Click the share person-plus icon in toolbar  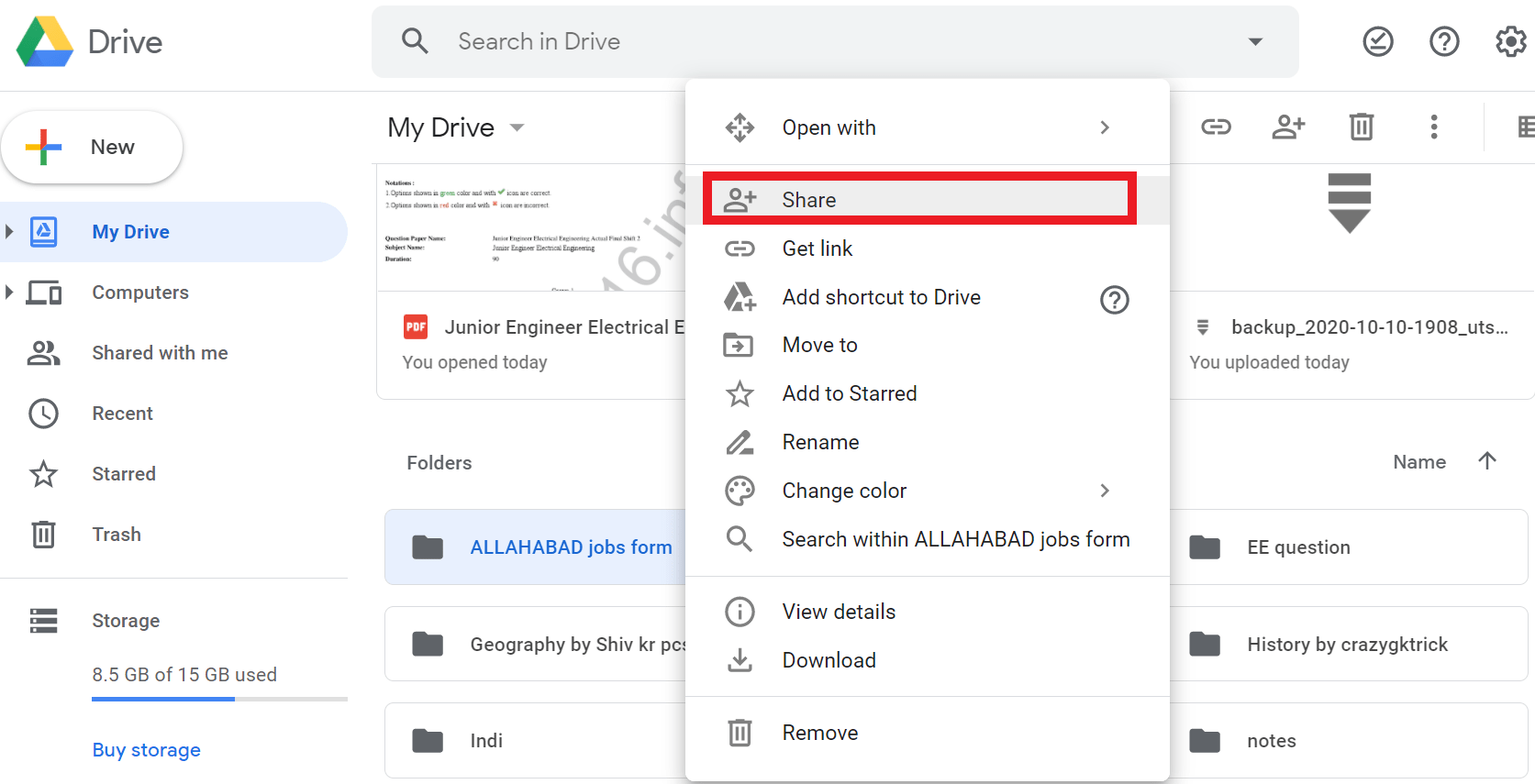pos(1288,127)
